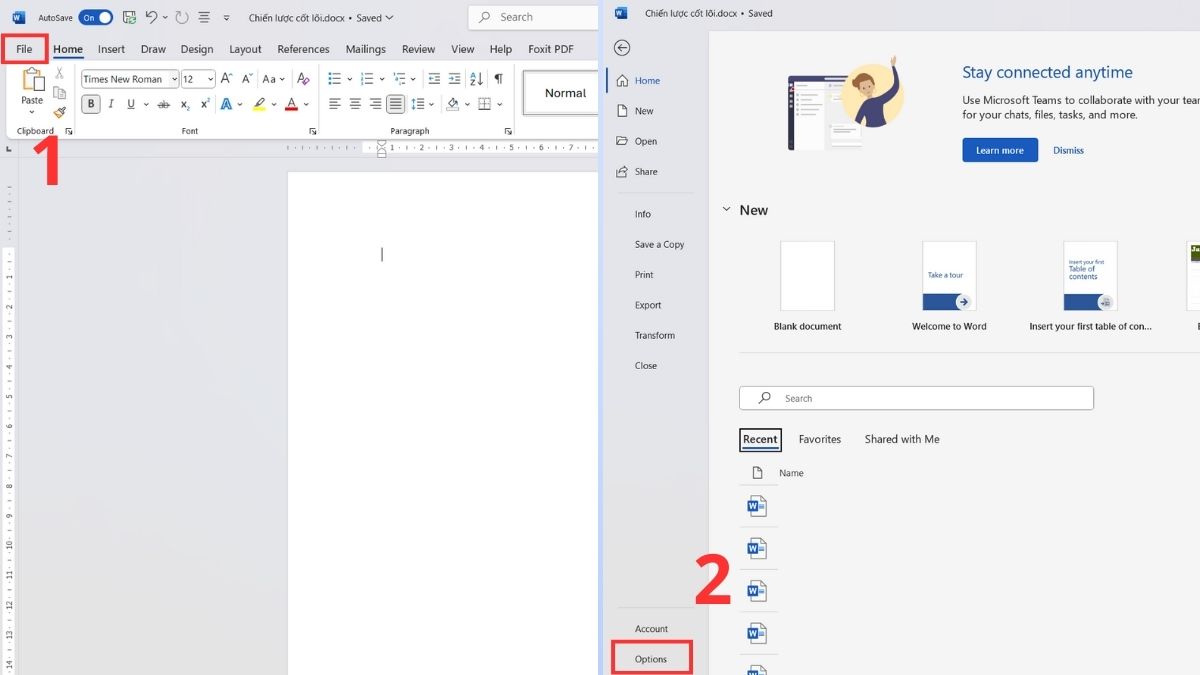Click the Text Effects glowing A icon

pos(226,104)
